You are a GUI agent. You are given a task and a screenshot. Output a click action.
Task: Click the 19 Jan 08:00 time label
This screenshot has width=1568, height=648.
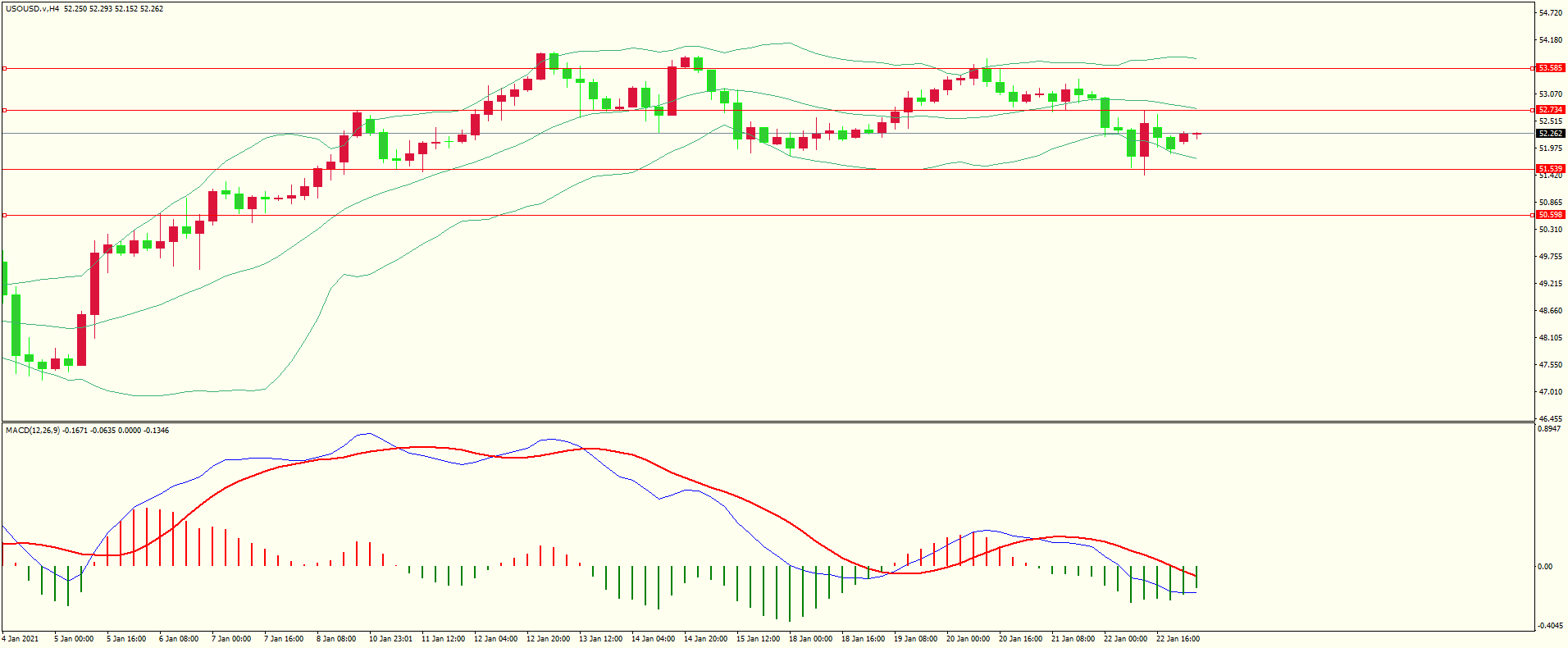coord(915,639)
